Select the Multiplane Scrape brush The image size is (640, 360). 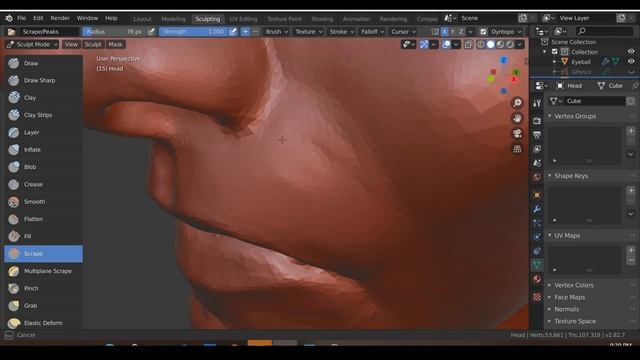(43, 271)
